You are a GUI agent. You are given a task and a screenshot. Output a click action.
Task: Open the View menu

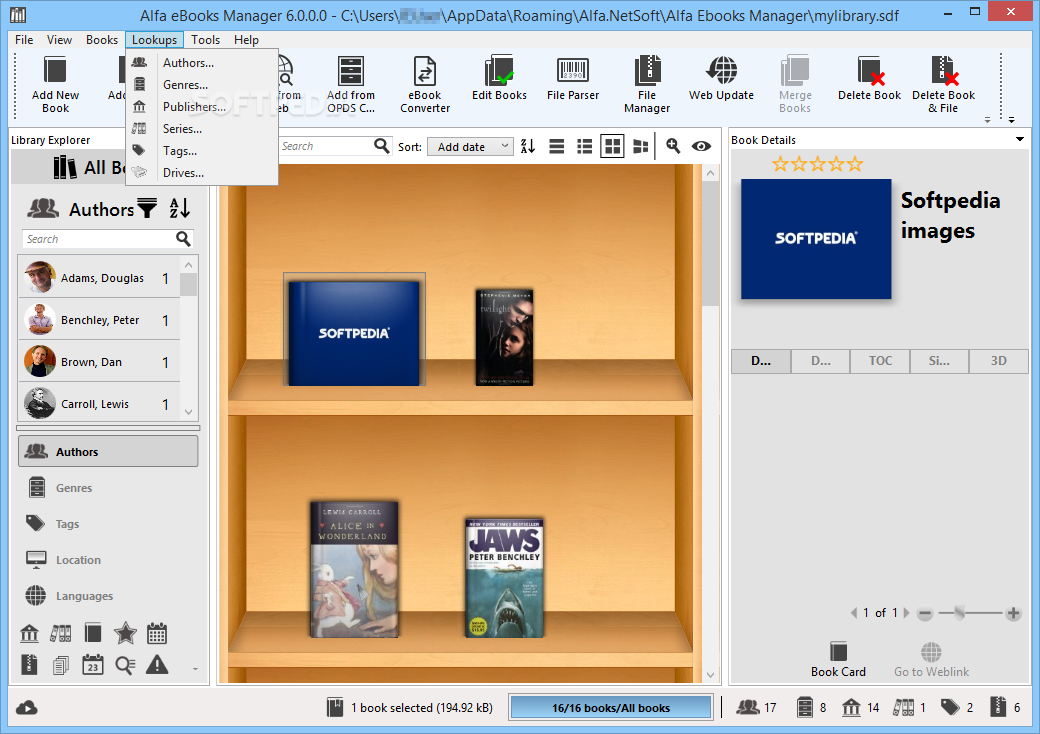(59, 40)
